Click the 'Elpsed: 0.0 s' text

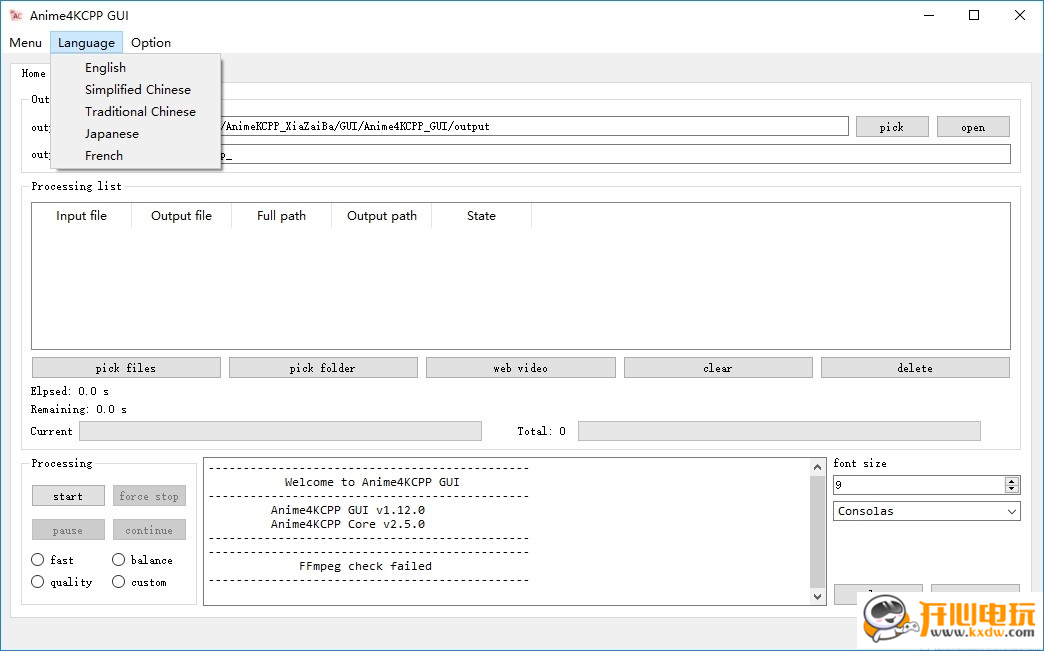(x=69, y=391)
